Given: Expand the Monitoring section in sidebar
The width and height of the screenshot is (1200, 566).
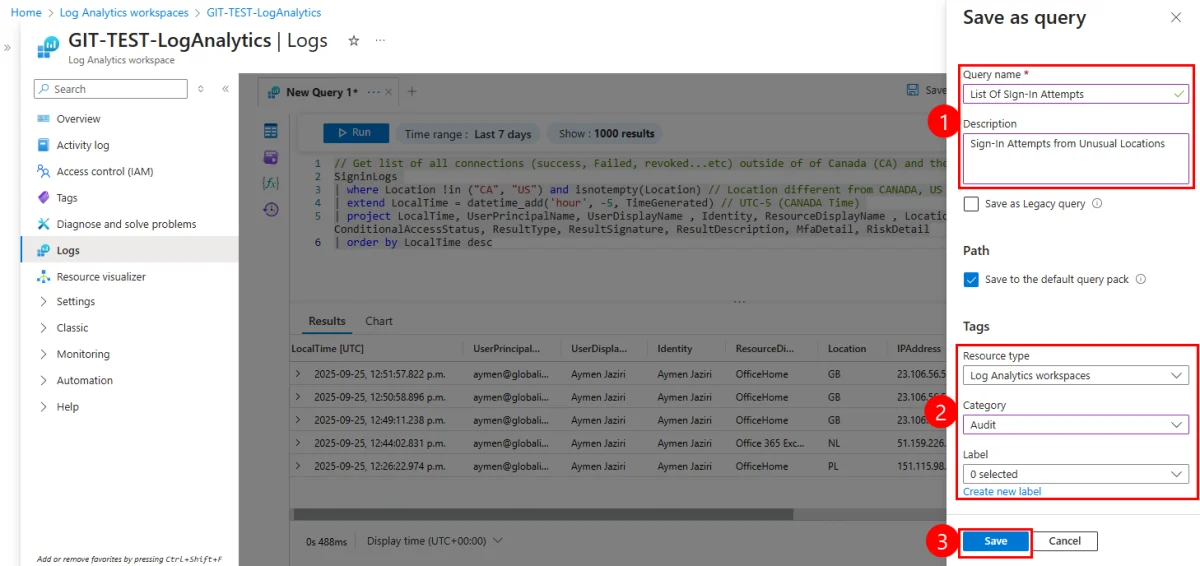Looking at the screenshot, I should point(83,354).
